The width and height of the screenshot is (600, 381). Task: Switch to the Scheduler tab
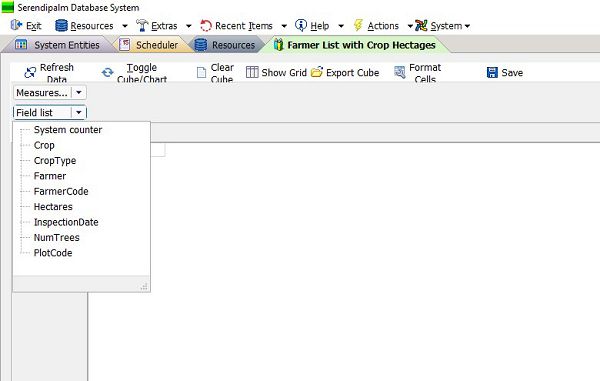[149, 45]
